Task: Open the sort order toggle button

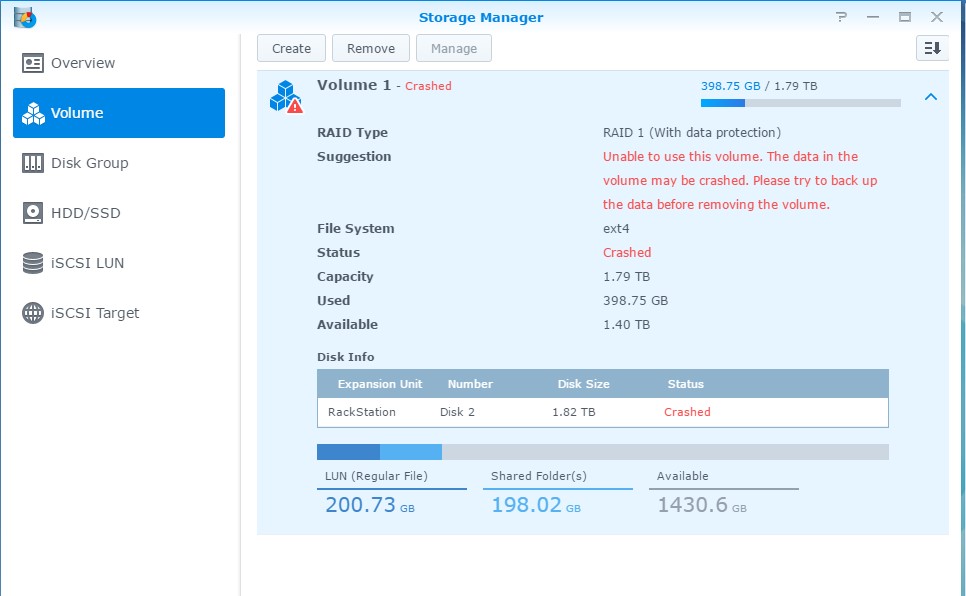Action: pos(932,48)
